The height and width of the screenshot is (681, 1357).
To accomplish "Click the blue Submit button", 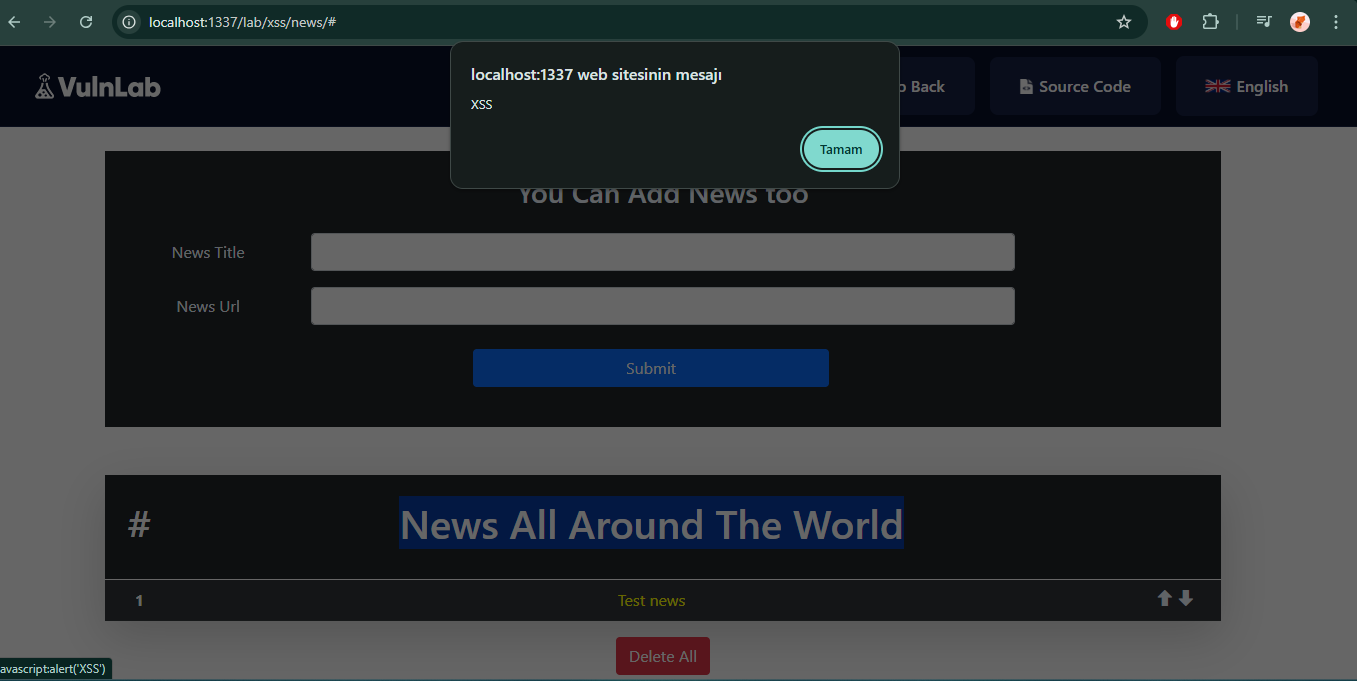I will [x=651, y=368].
